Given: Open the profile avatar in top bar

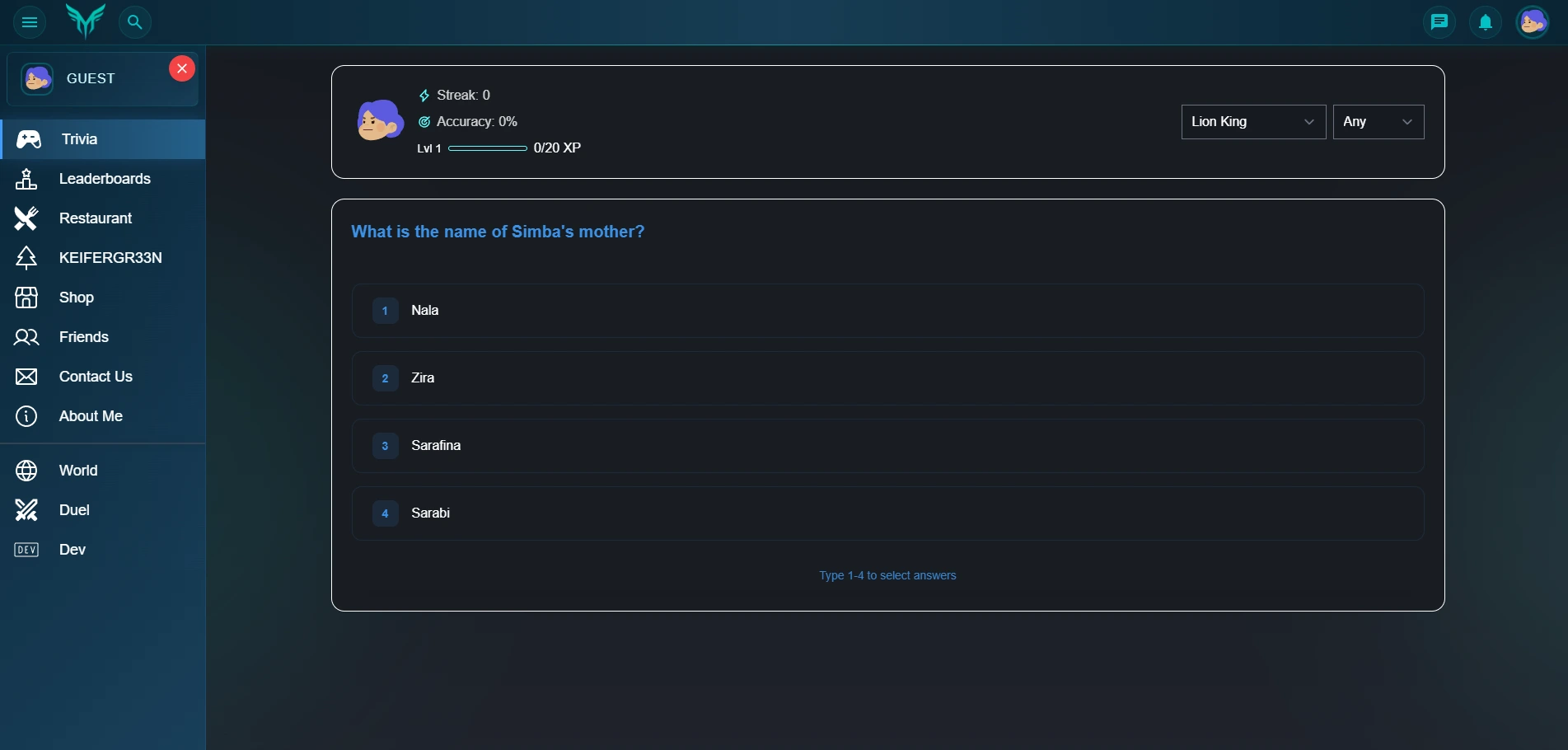Looking at the screenshot, I should (x=1533, y=22).
